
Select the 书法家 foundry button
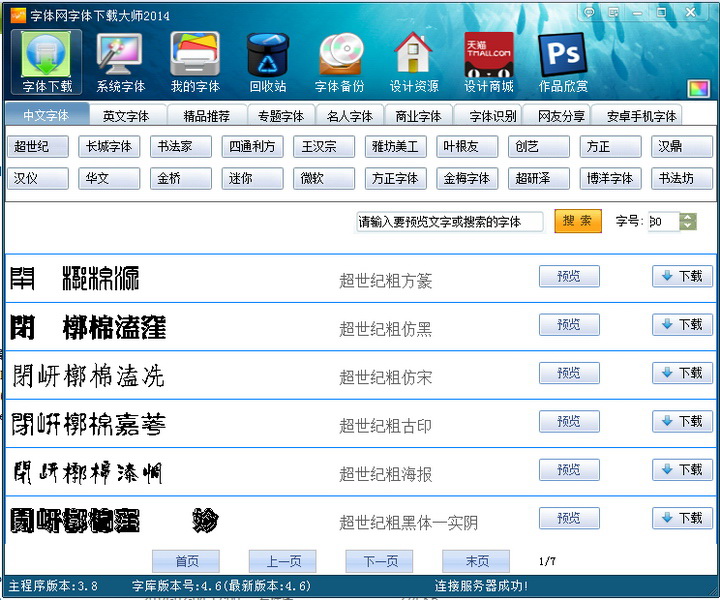click(x=181, y=146)
